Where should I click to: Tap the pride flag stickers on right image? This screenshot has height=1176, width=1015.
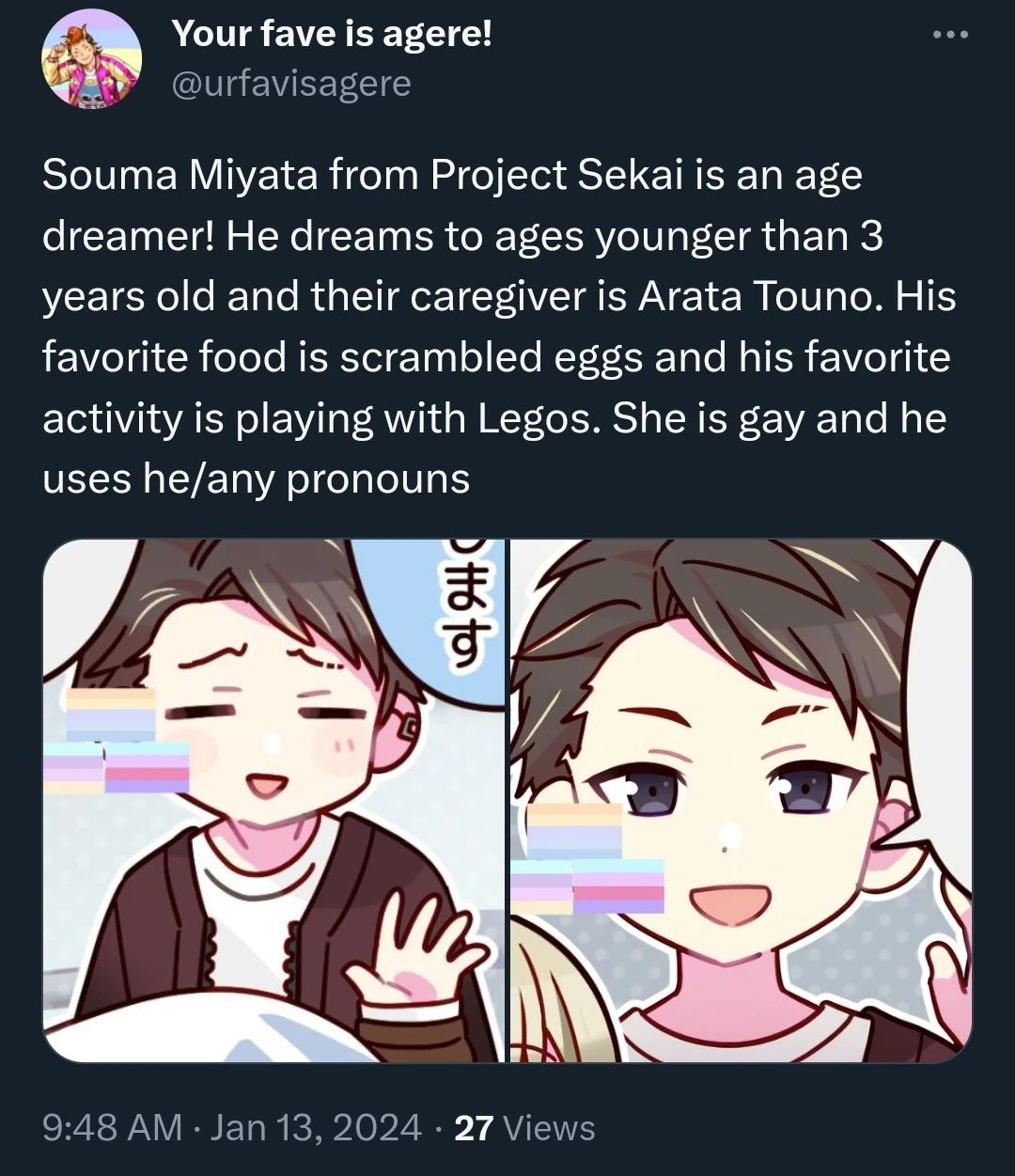pos(587,858)
